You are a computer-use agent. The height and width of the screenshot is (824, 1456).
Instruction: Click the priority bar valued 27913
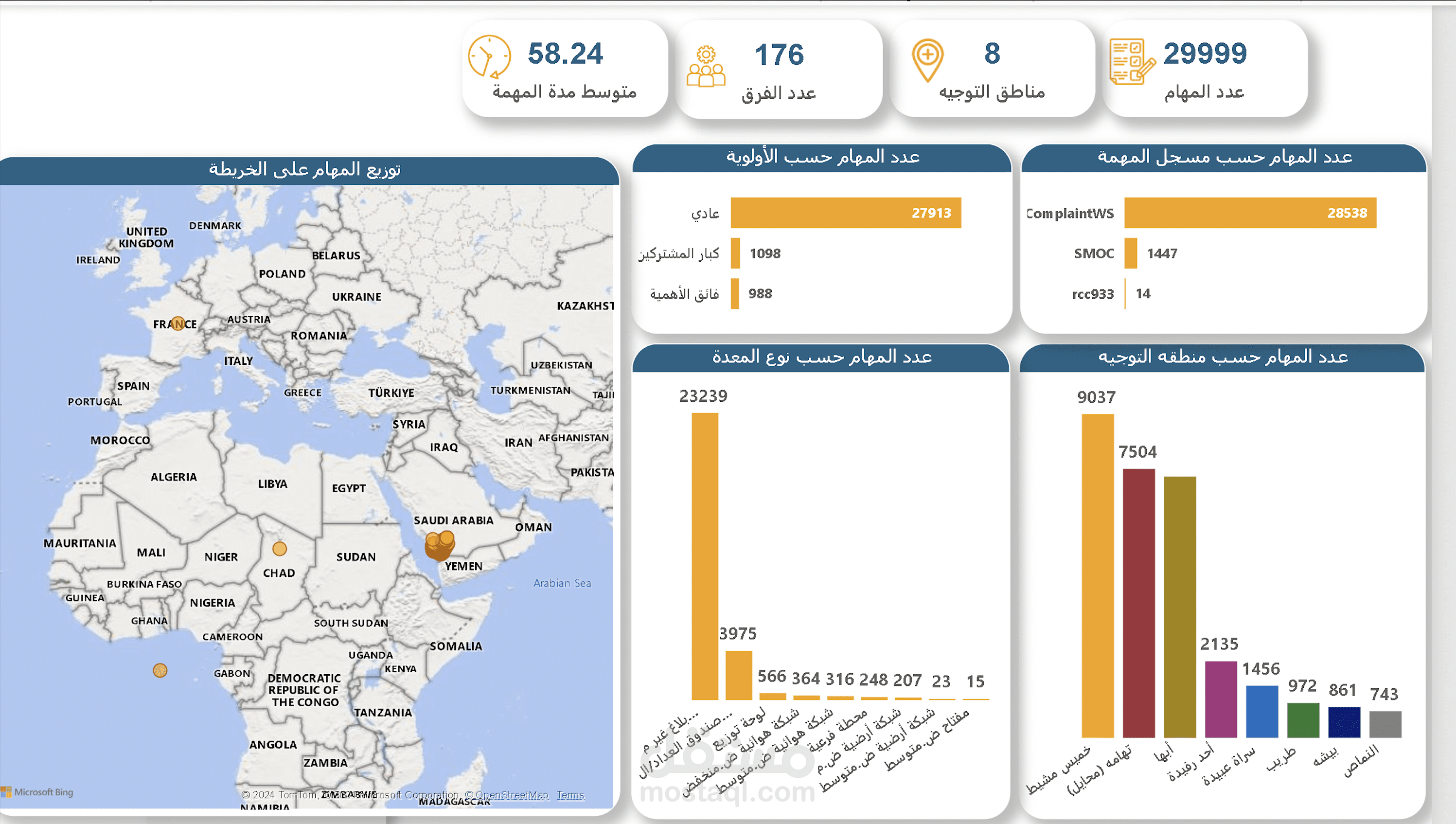point(845,213)
